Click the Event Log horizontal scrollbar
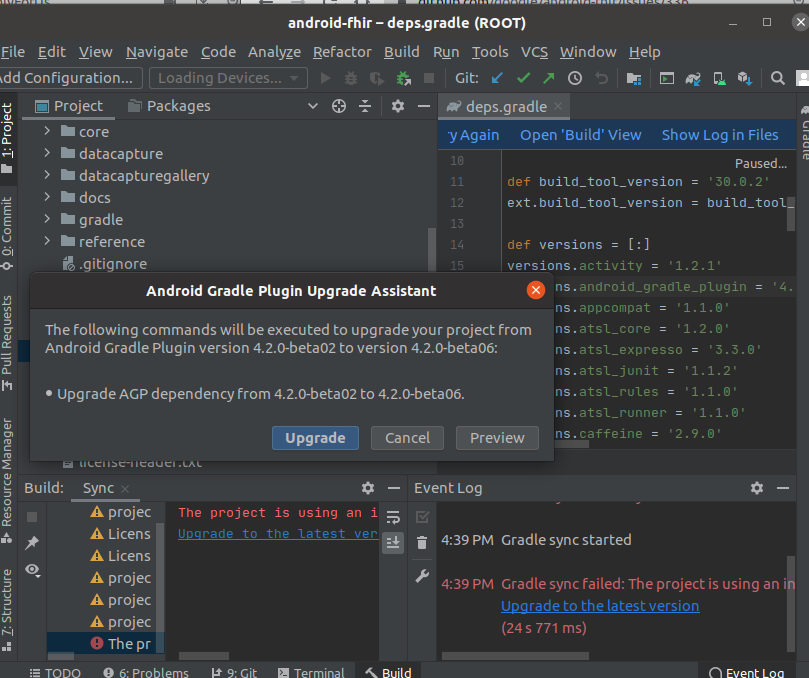The height and width of the screenshot is (678, 809). click(515, 656)
